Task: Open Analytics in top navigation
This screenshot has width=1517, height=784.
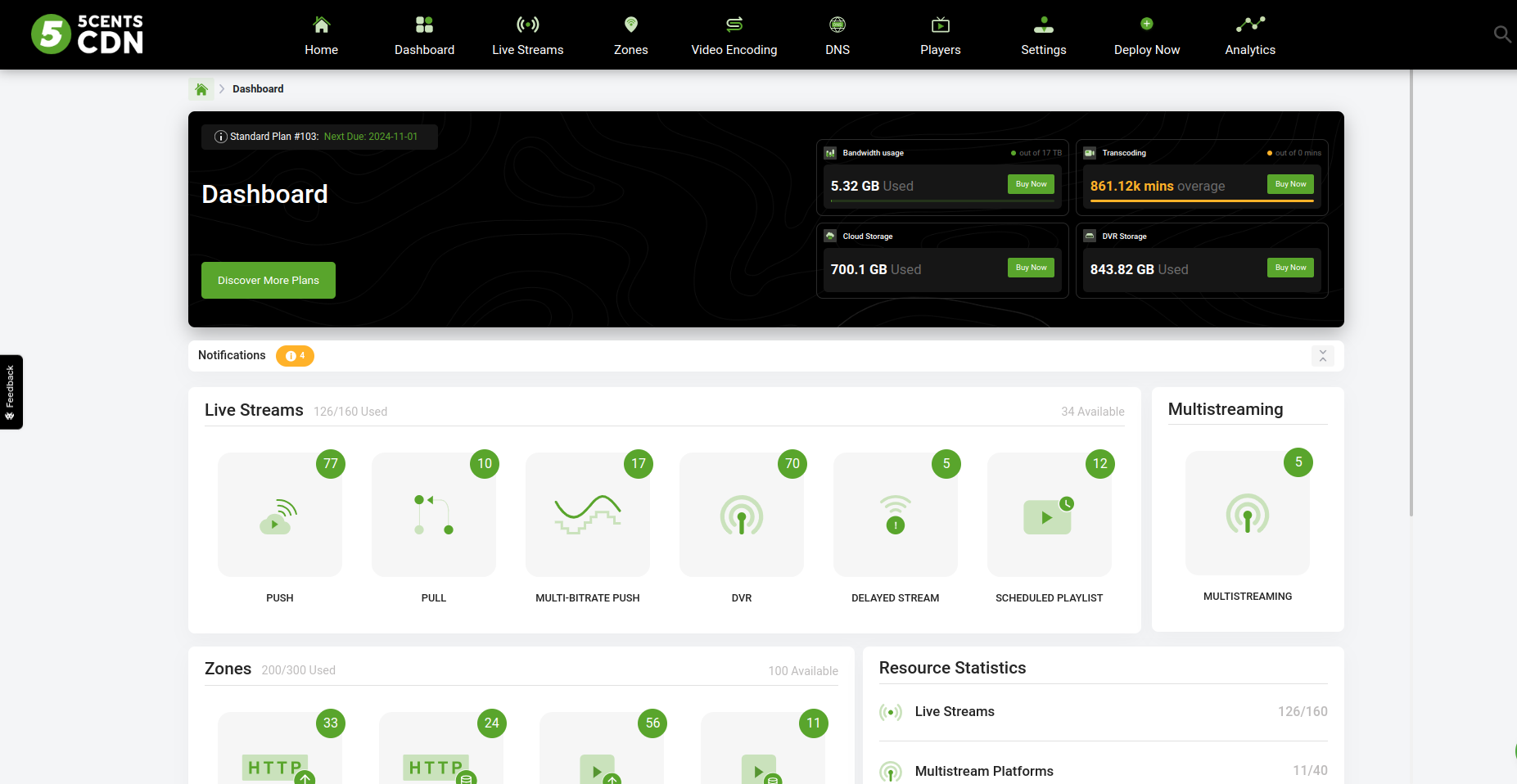Action: pyautogui.click(x=1250, y=36)
